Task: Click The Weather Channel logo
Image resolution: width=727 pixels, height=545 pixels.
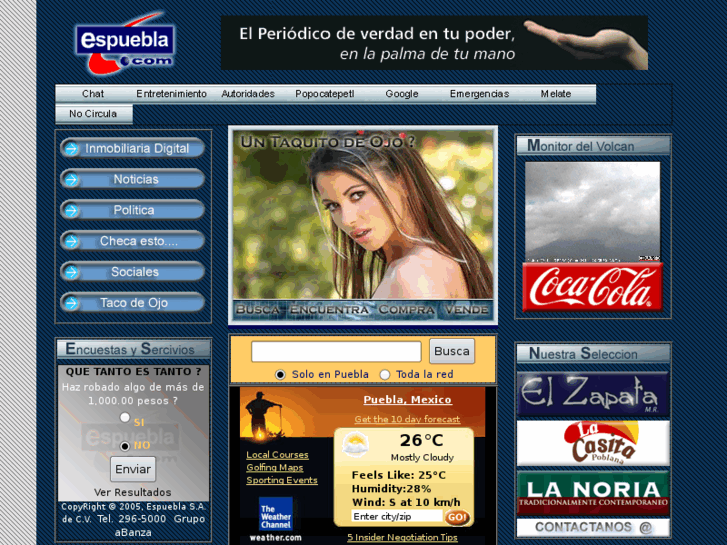Action: (275, 514)
